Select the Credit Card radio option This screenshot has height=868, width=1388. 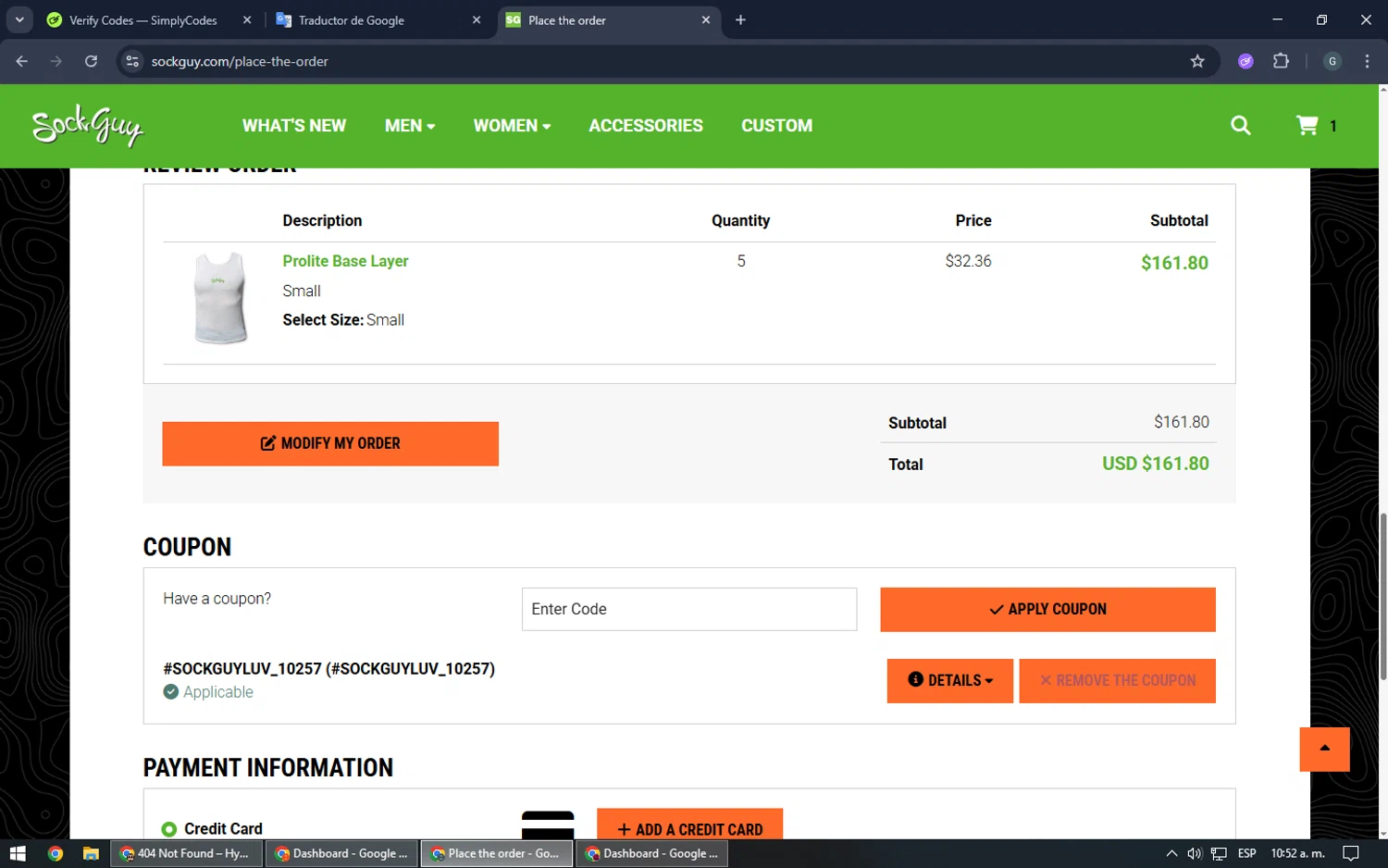pyautogui.click(x=169, y=829)
